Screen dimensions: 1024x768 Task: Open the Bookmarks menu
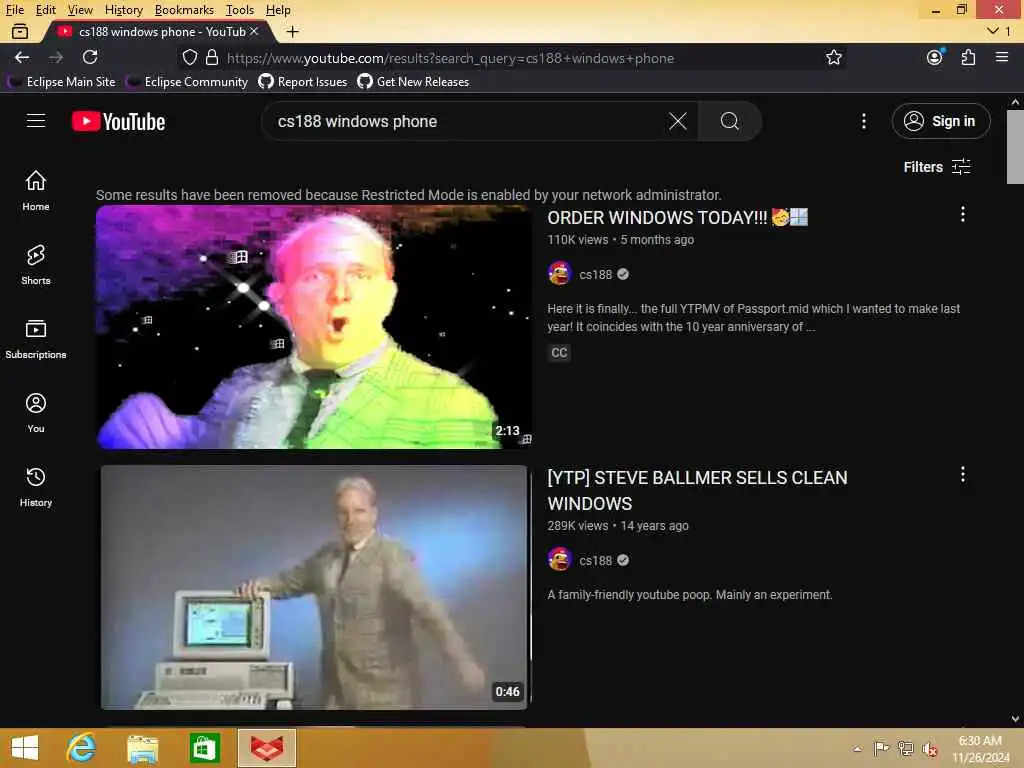(x=184, y=10)
